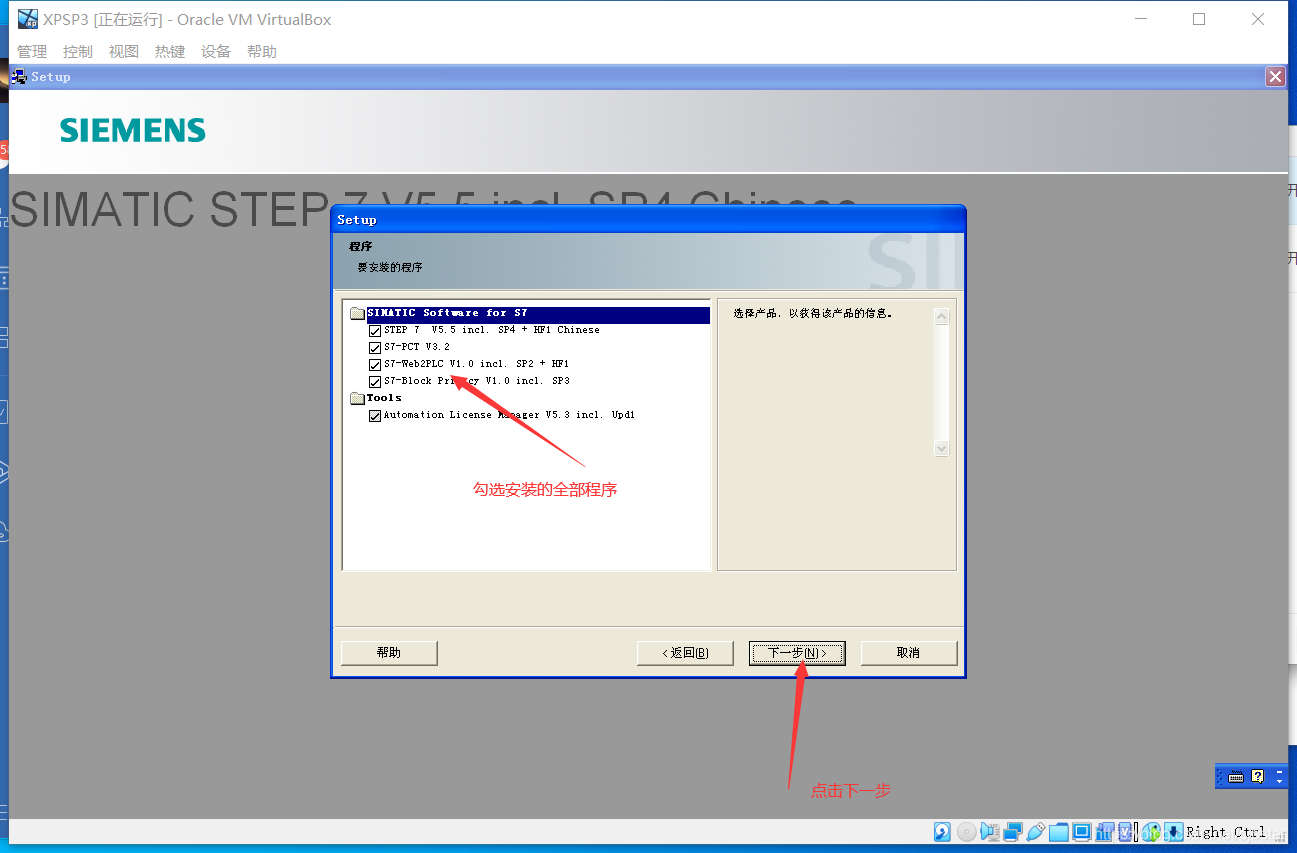Click the Right Ctrl host key label

coord(1226,832)
